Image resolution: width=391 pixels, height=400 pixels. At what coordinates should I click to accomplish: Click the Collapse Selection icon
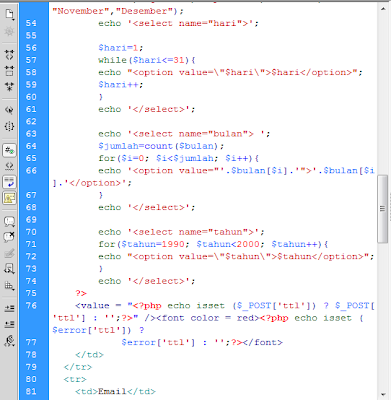coord(9,71)
